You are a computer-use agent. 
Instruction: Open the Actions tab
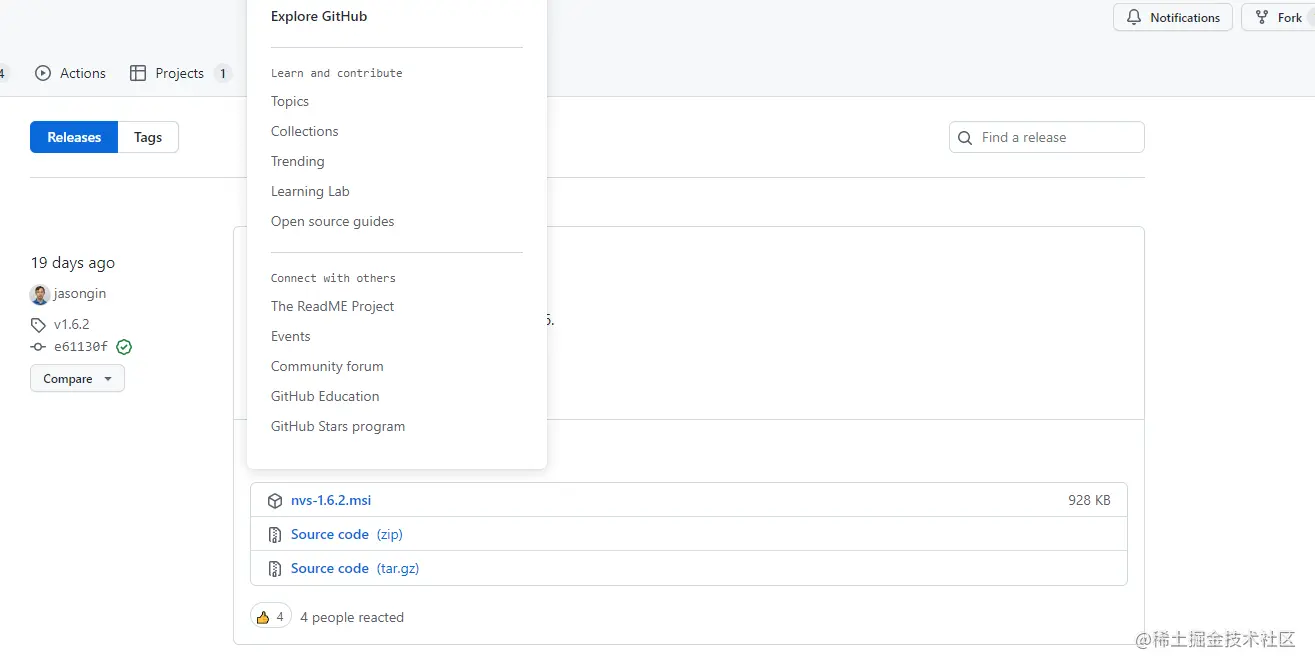pyautogui.click(x=70, y=73)
